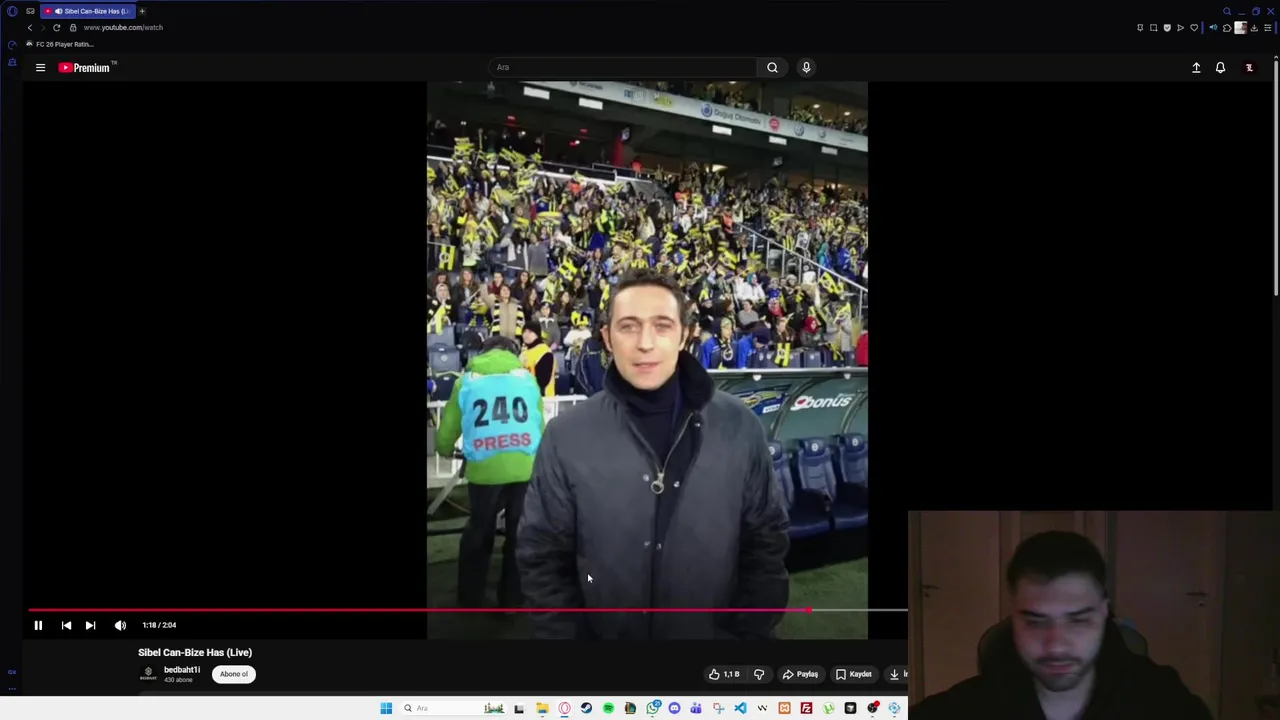Like the video (1,1 B)
Image resolution: width=1280 pixels, height=720 pixels.
(x=725, y=674)
